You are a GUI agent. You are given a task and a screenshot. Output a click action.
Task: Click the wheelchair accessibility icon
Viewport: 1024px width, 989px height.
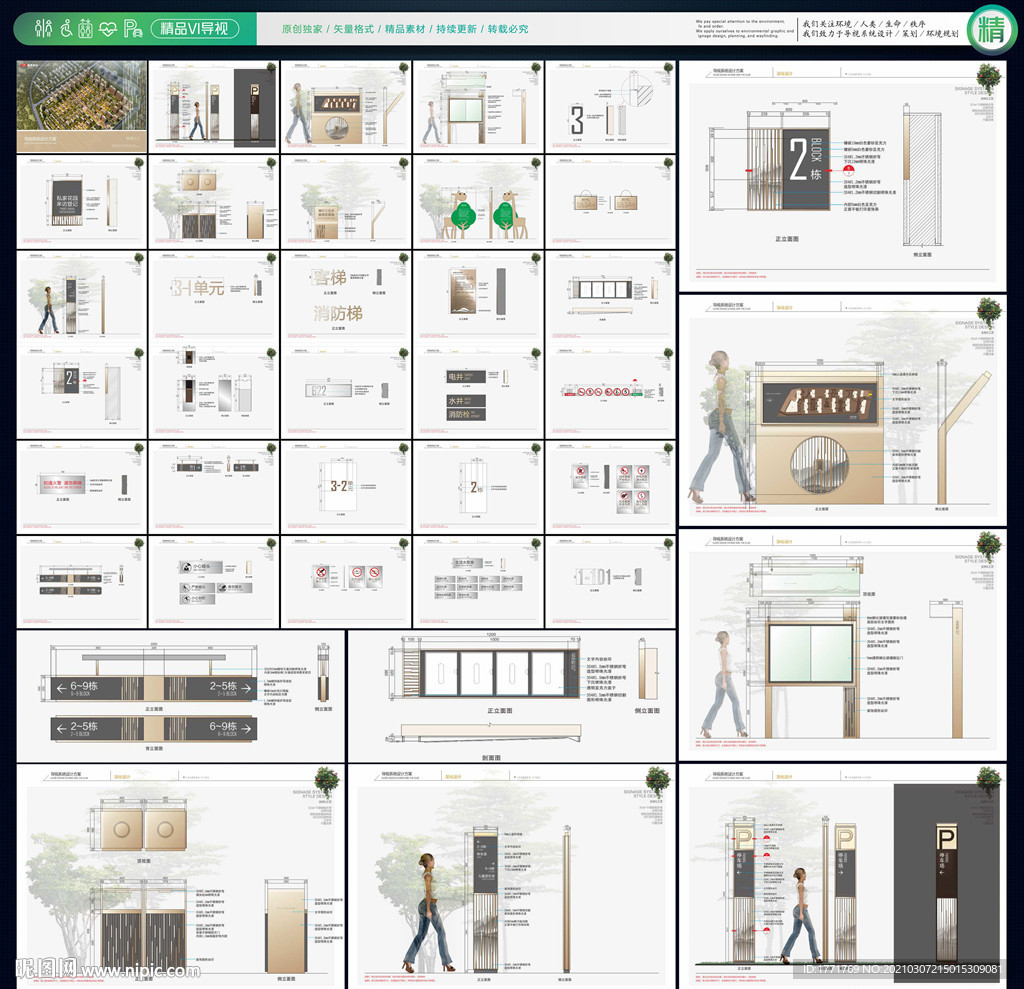coord(64,28)
